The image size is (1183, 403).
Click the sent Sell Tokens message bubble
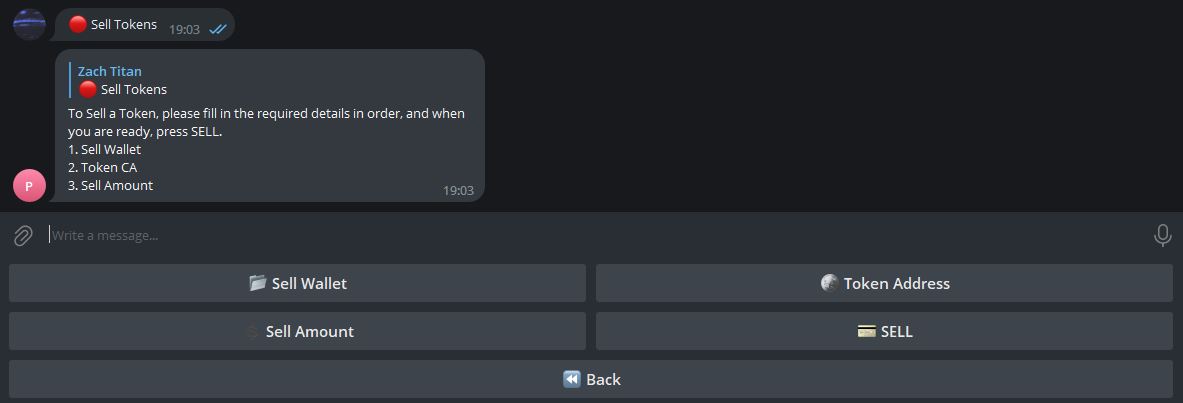click(x=145, y=25)
